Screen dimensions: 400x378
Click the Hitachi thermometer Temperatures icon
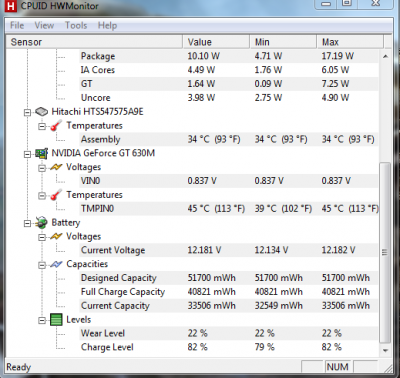(56, 126)
